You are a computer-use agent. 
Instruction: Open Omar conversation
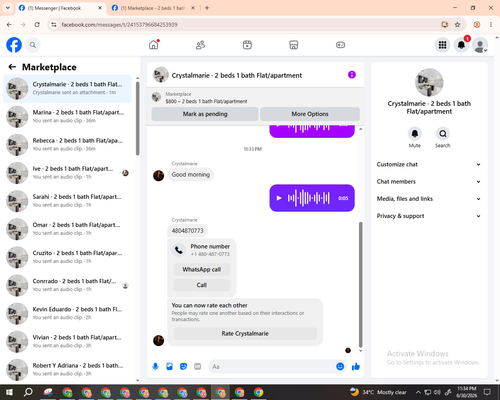tap(67, 229)
